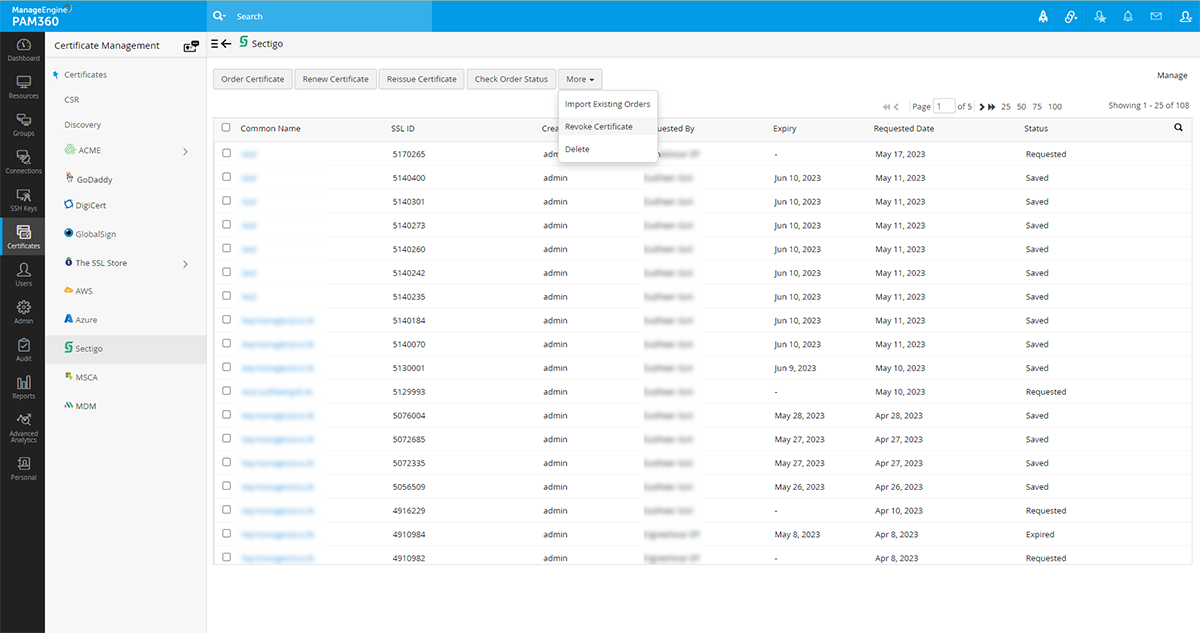Tick the checkbox for SSL ID 5170265
The height and width of the screenshot is (633, 1200).
(x=226, y=153)
